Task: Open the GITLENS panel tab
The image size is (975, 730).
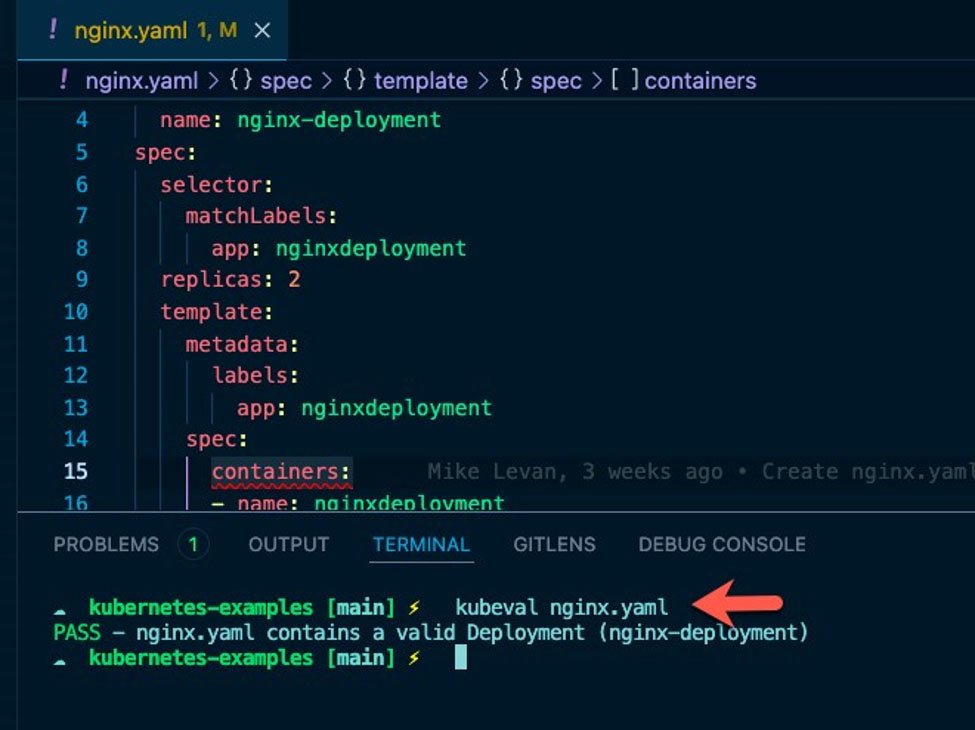Action: point(554,545)
